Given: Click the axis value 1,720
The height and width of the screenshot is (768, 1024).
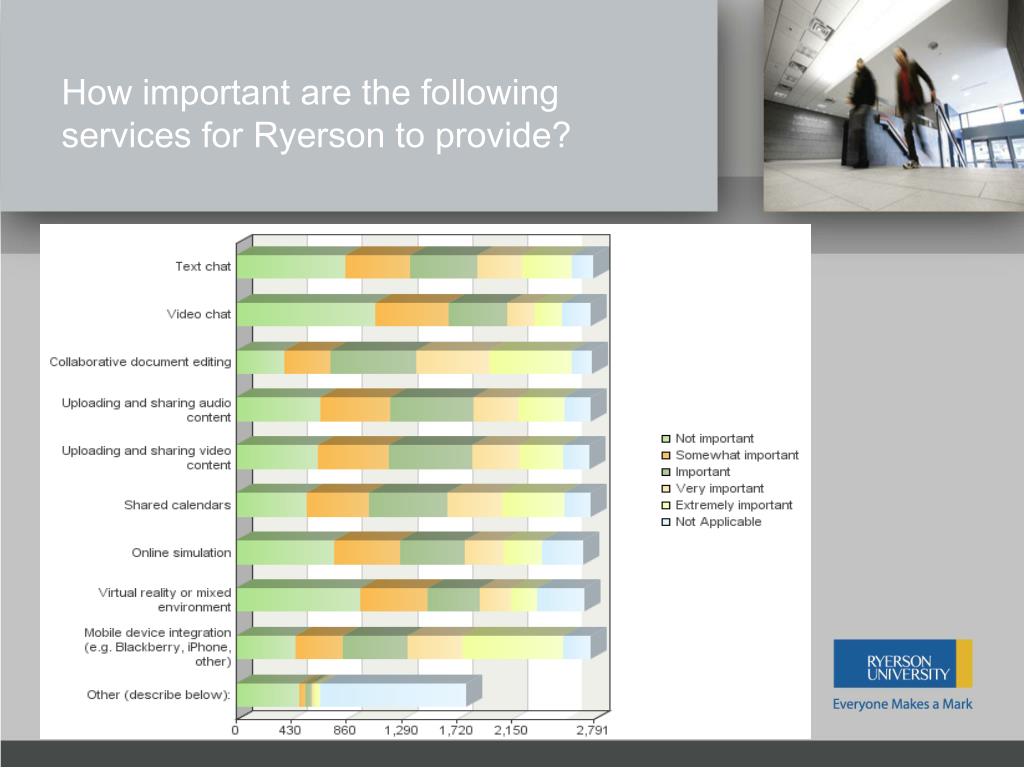Looking at the screenshot, I should (x=455, y=730).
